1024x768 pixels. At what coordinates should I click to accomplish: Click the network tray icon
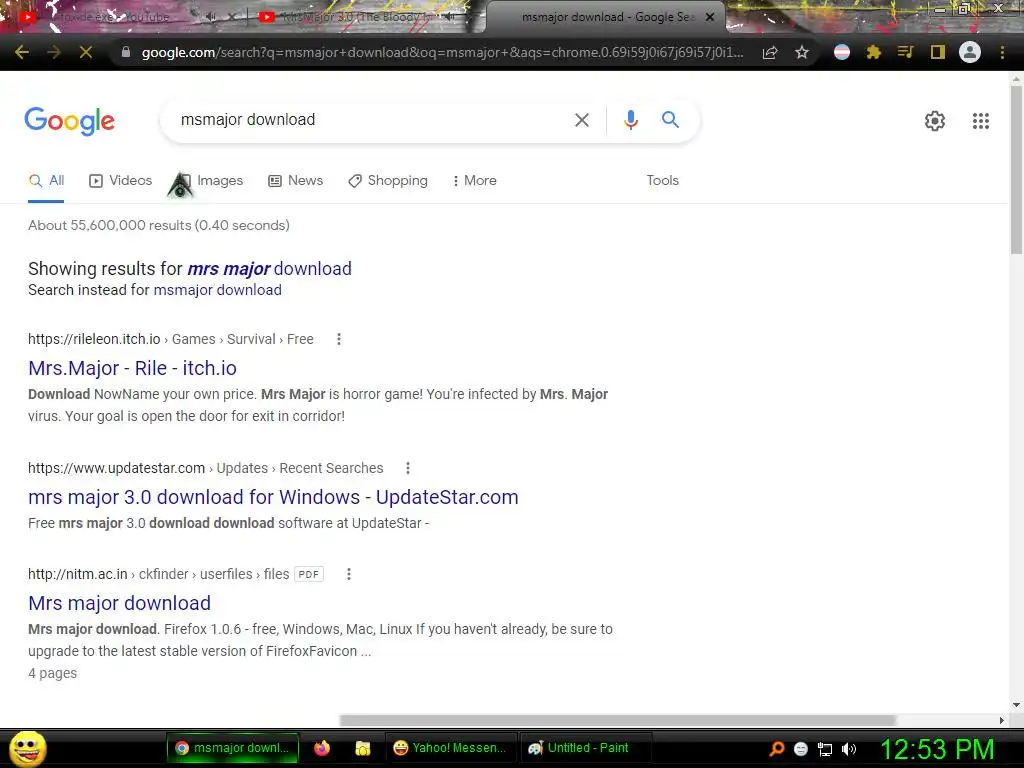(825, 749)
